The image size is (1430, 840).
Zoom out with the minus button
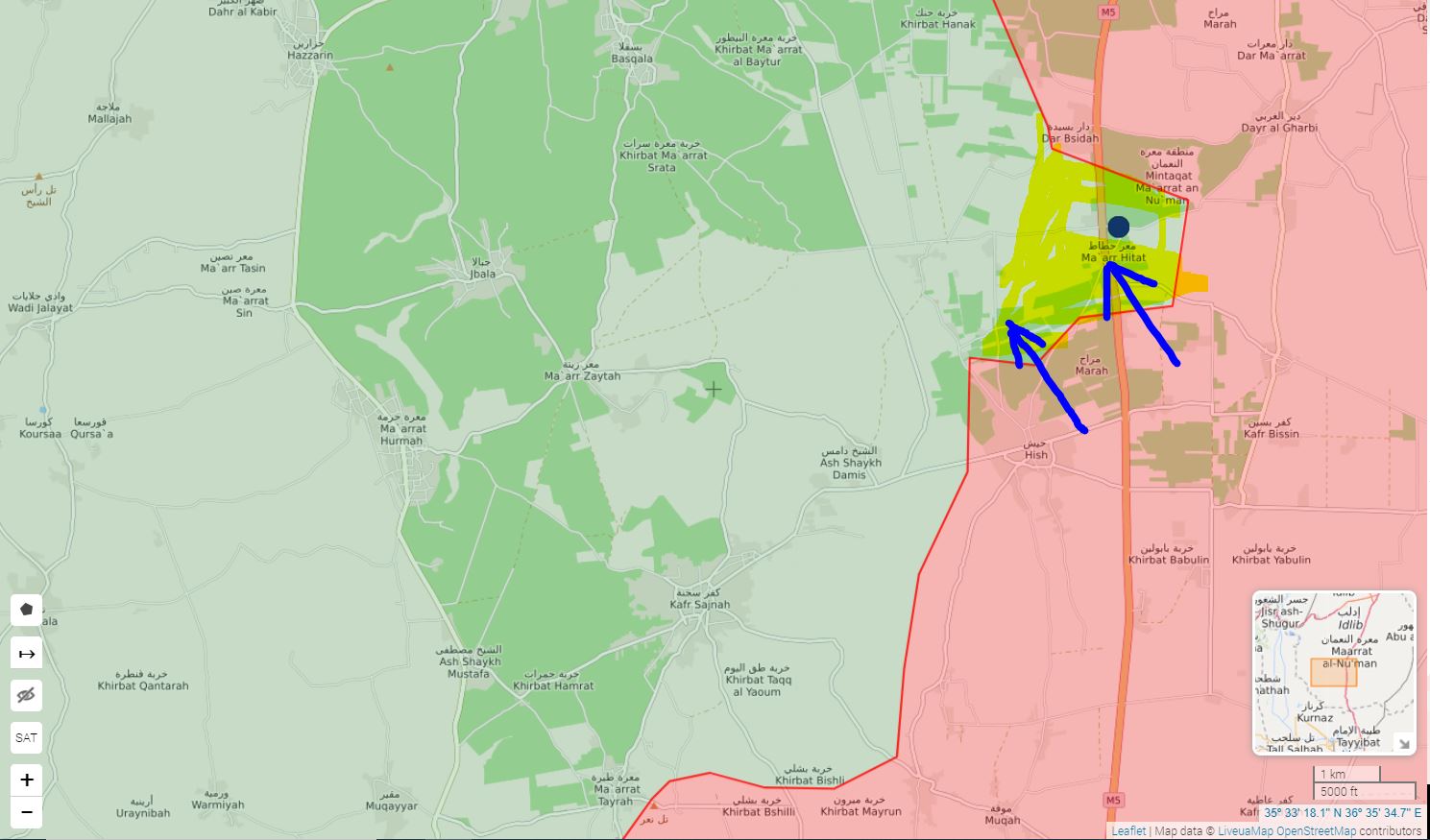(27, 812)
